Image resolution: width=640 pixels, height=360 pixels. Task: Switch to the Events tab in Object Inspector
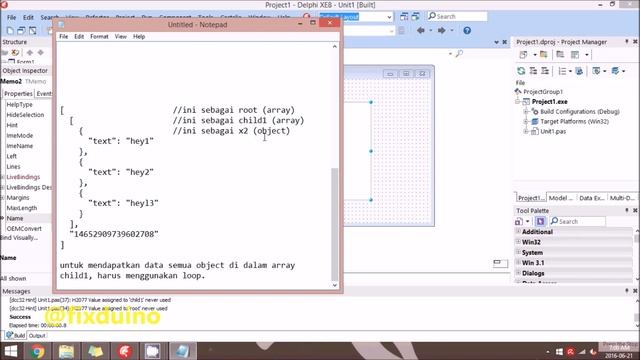pyautogui.click(x=44, y=93)
